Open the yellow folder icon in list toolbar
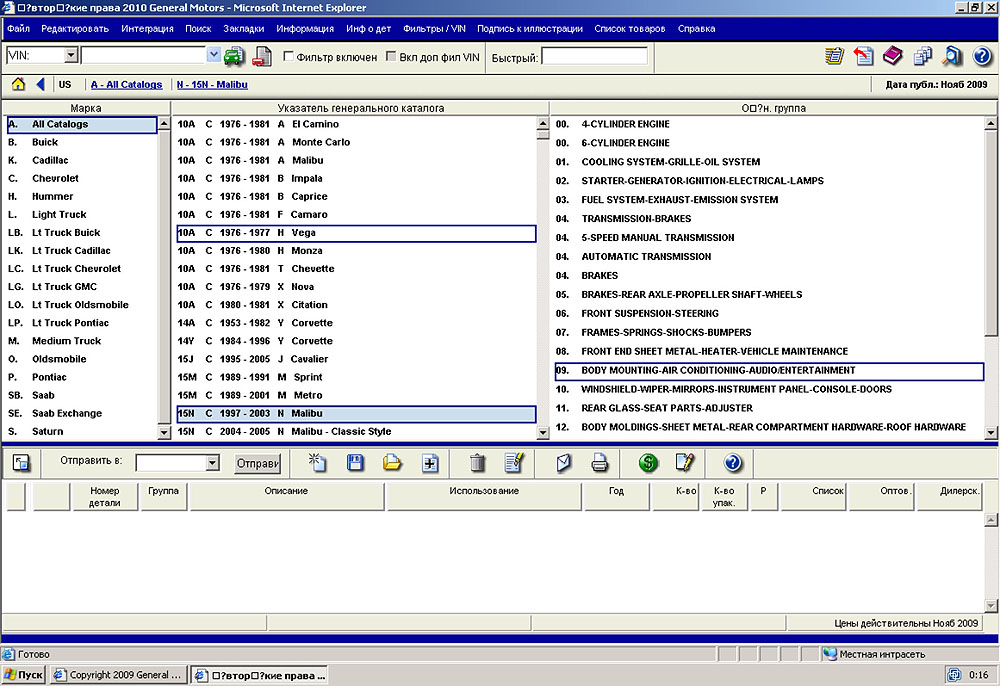Image resolution: width=1000 pixels, height=686 pixels. (x=392, y=463)
